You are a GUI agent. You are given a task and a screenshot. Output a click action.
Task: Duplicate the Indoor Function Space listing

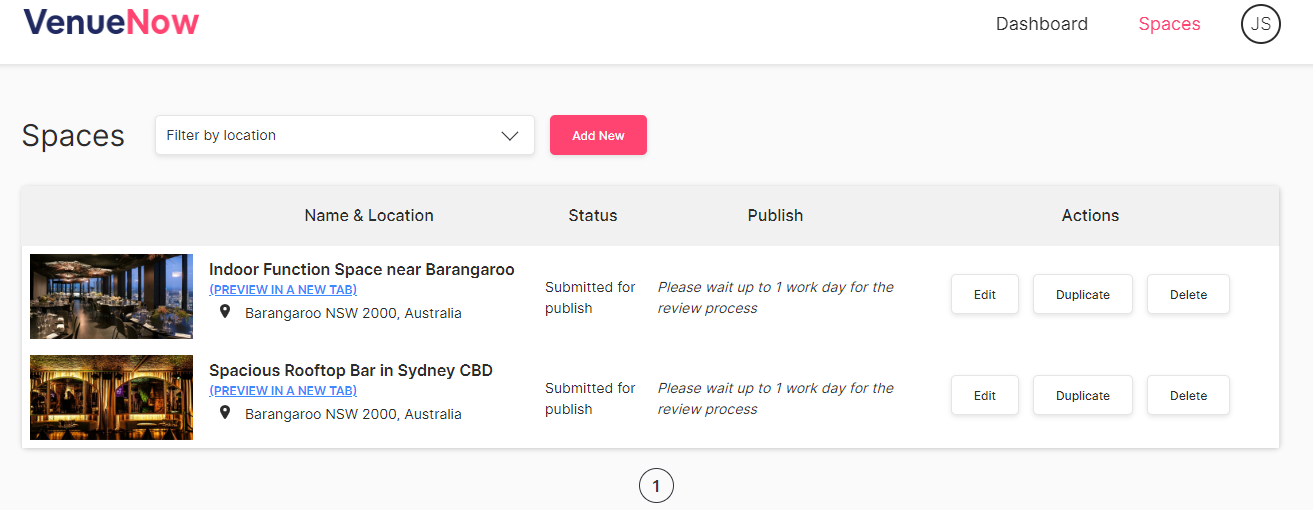(x=1083, y=294)
